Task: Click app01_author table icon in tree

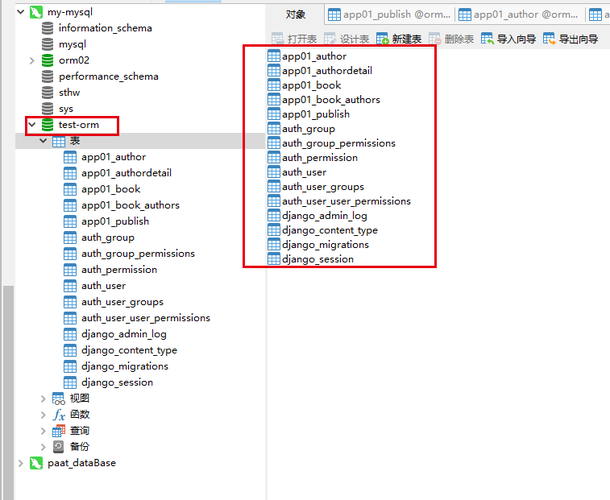Action: pyautogui.click(x=70, y=157)
